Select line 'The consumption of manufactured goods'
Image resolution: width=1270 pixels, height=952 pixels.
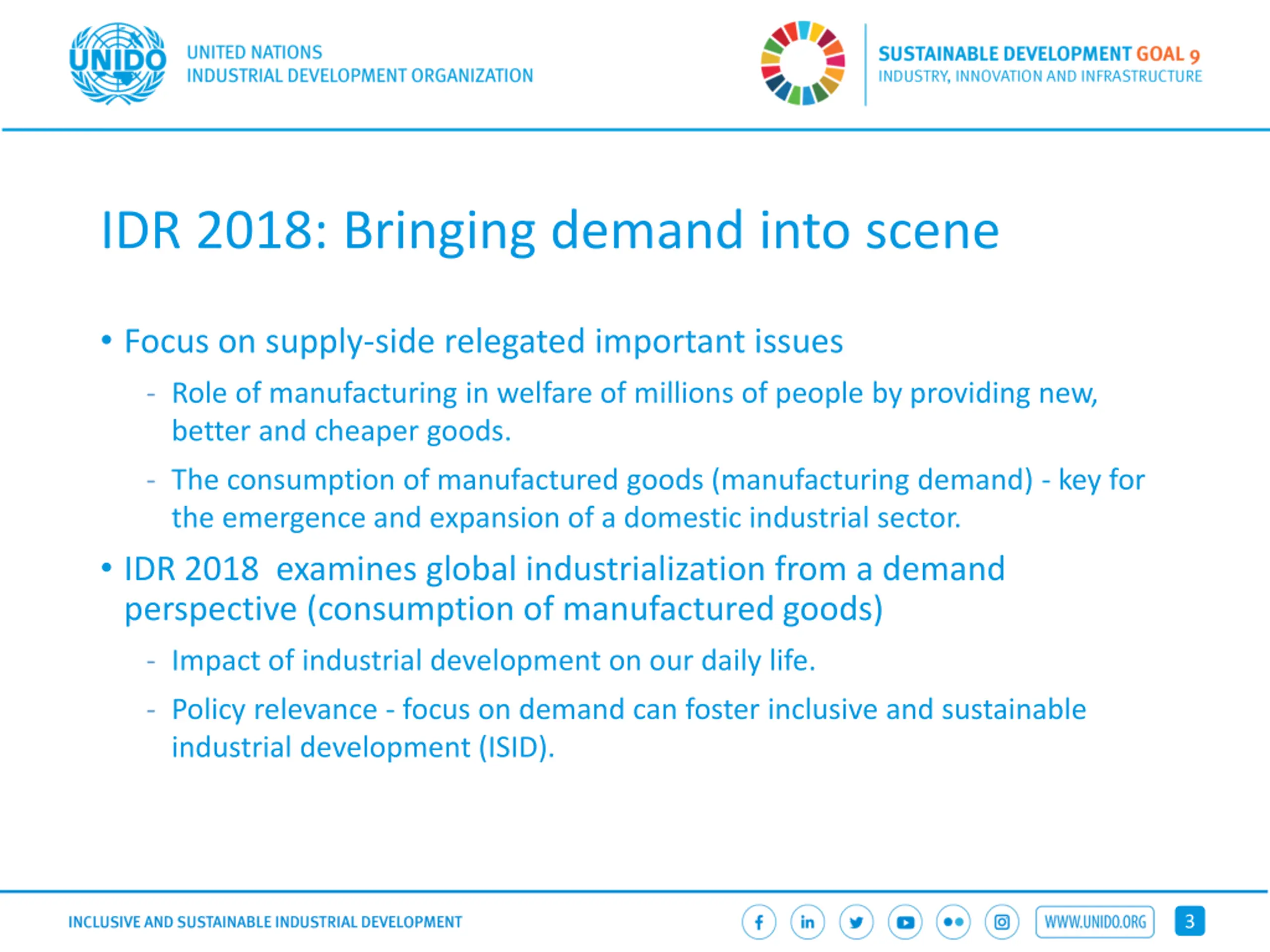(x=658, y=480)
